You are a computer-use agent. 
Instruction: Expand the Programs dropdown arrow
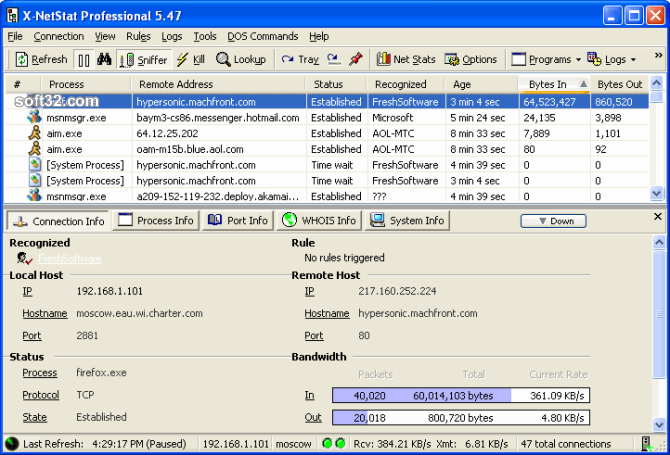pyautogui.click(x=578, y=60)
